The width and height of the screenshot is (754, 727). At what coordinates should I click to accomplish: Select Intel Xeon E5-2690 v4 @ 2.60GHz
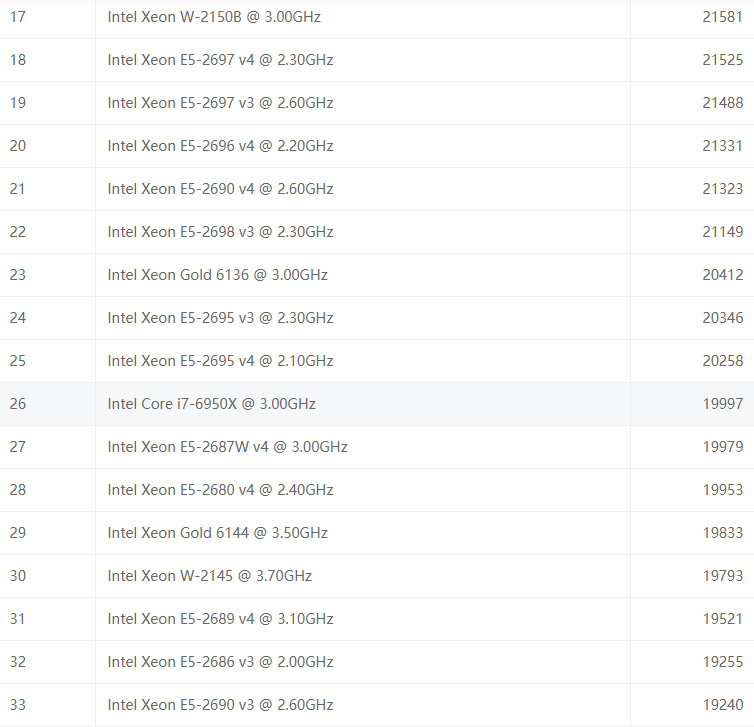tap(220, 189)
